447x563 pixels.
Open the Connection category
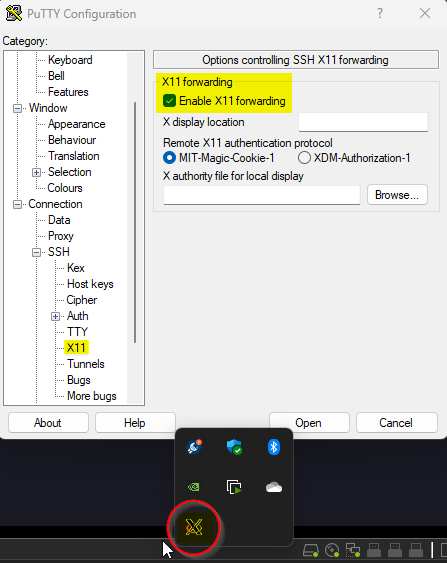pos(55,204)
